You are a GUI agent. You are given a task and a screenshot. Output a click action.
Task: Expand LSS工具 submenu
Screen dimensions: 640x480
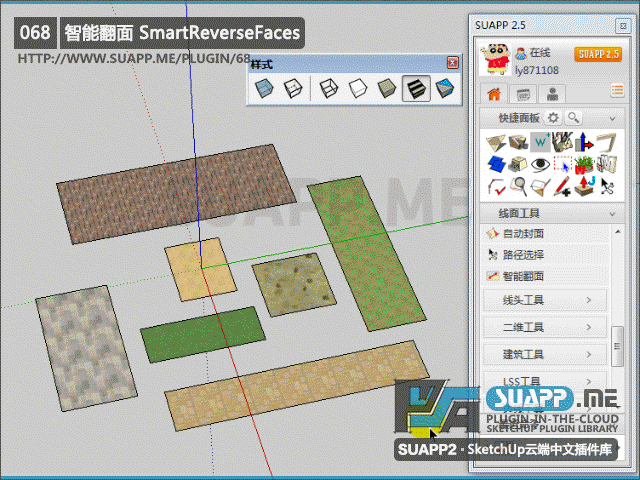click(x=544, y=381)
